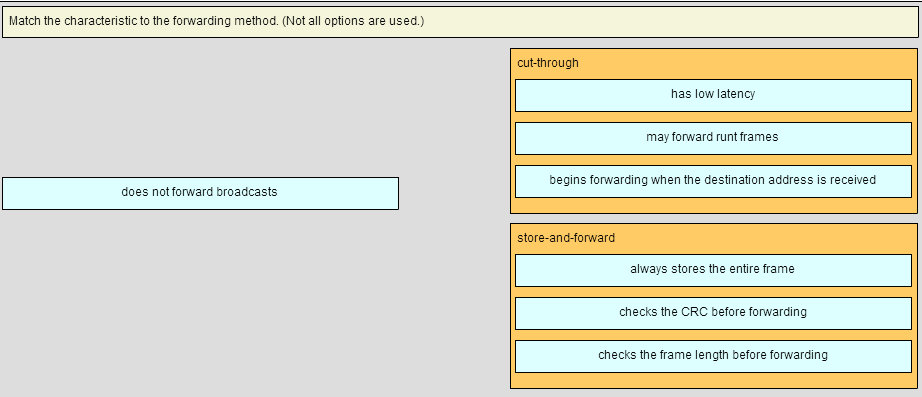The image size is (922, 397).
Task: Choose 'checks the CRC before forwarding' box
Action: tap(713, 313)
